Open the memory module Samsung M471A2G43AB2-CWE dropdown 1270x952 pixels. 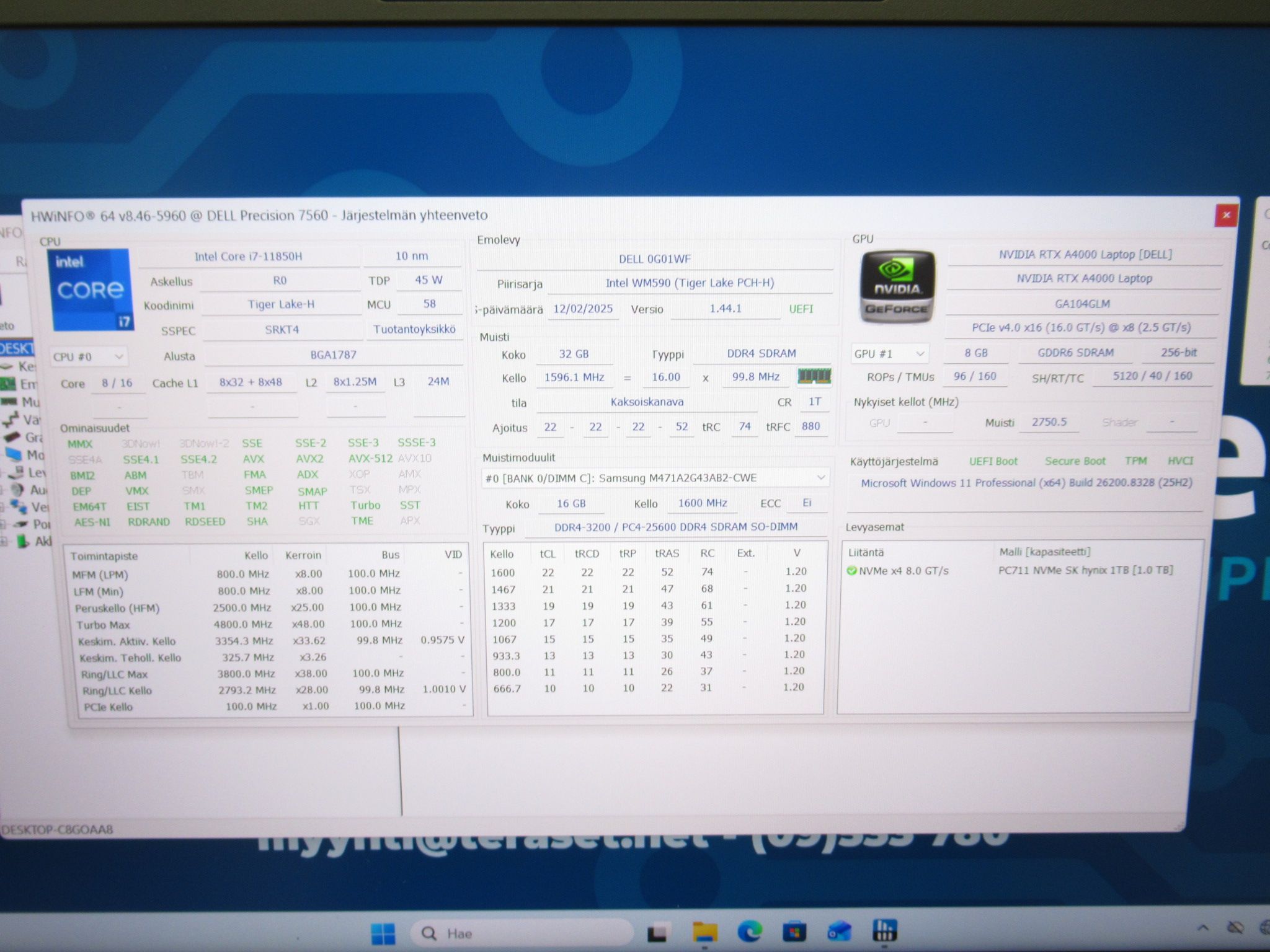tap(655, 478)
